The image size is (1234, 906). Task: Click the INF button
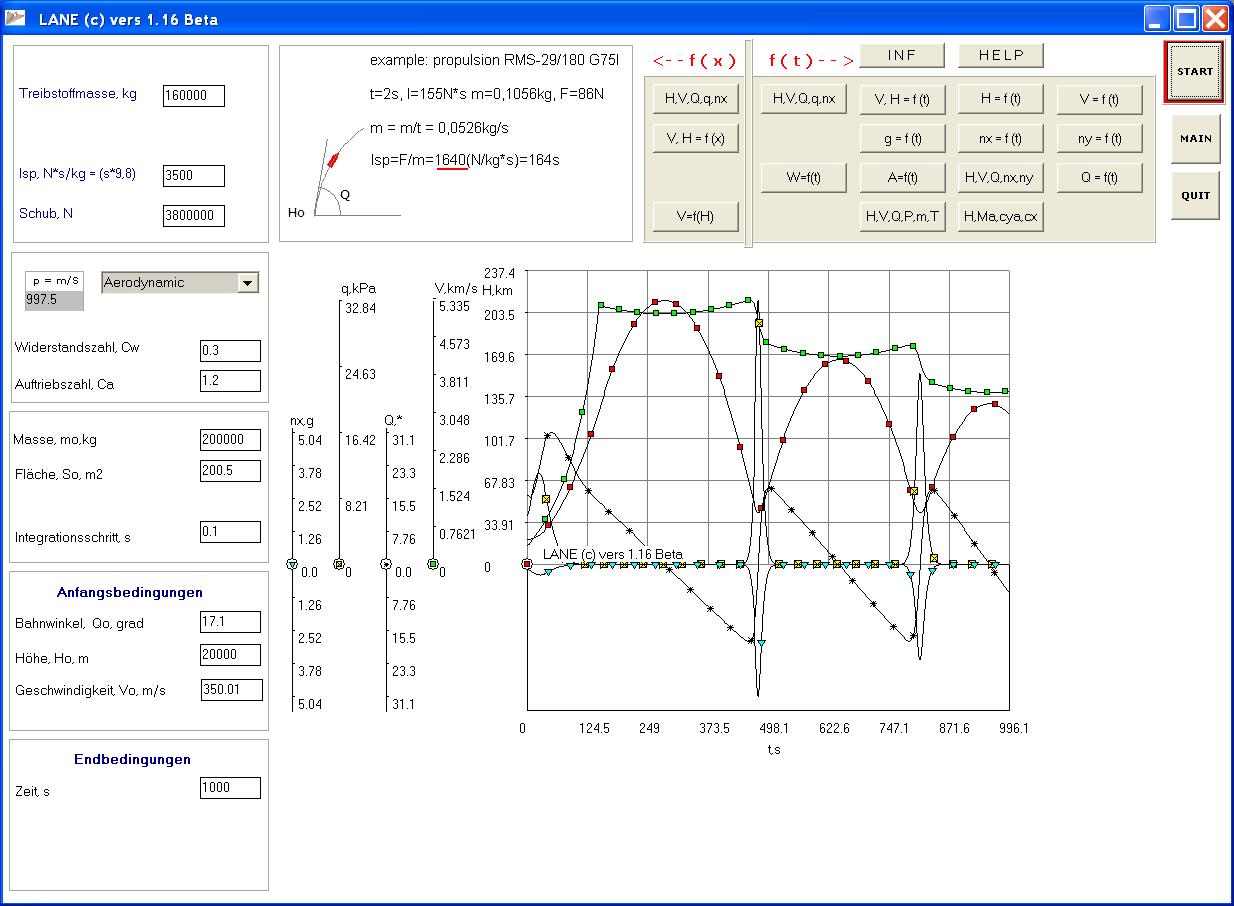(x=901, y=56)
